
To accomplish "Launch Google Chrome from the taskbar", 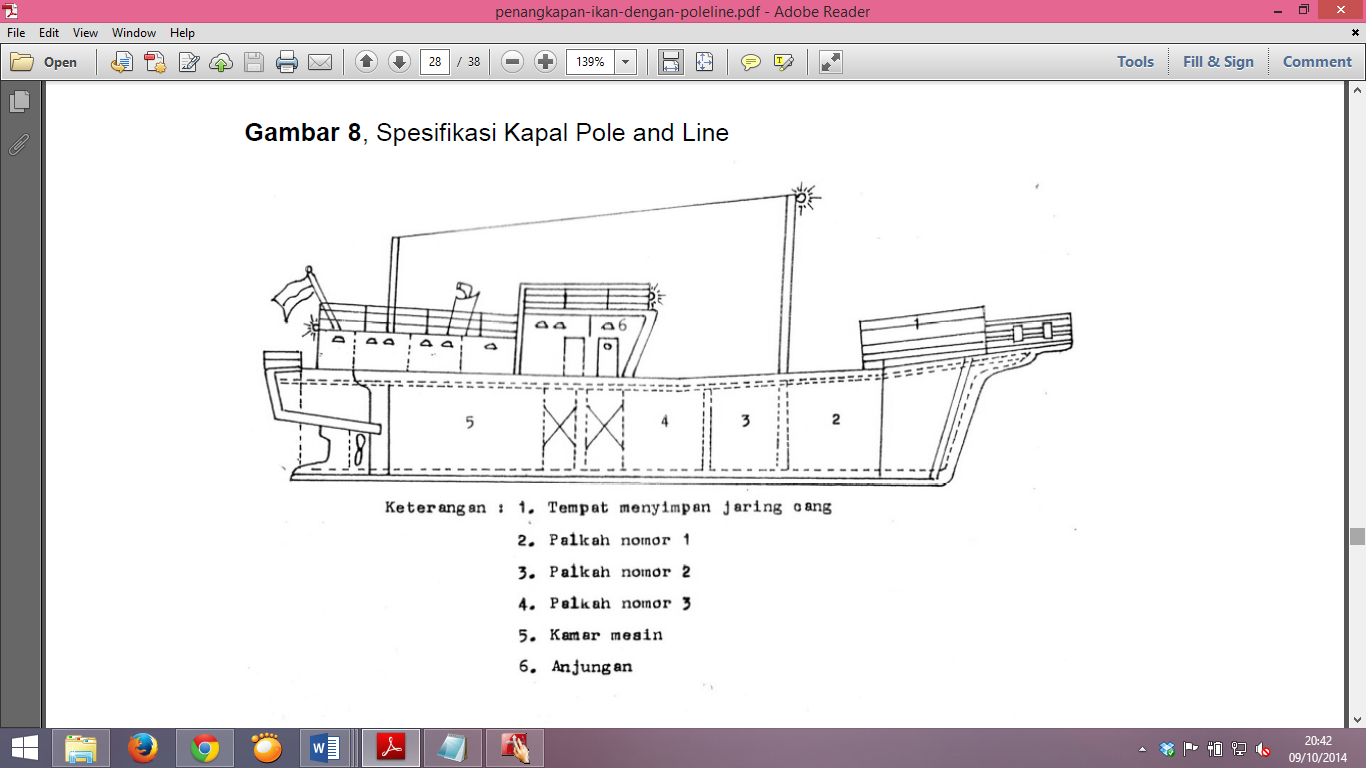I will tap(205, 748).
